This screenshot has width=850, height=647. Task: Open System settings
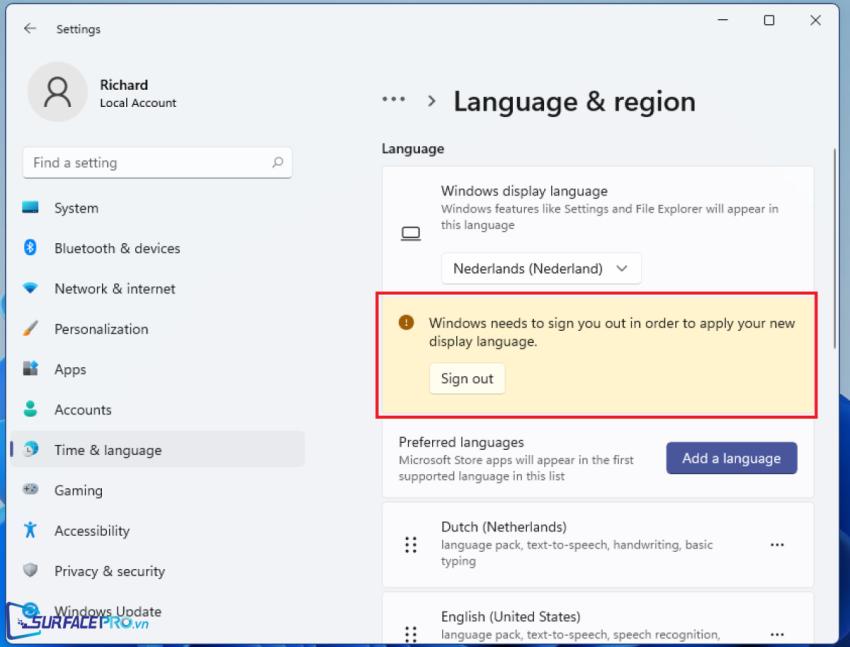pos(157,208)
